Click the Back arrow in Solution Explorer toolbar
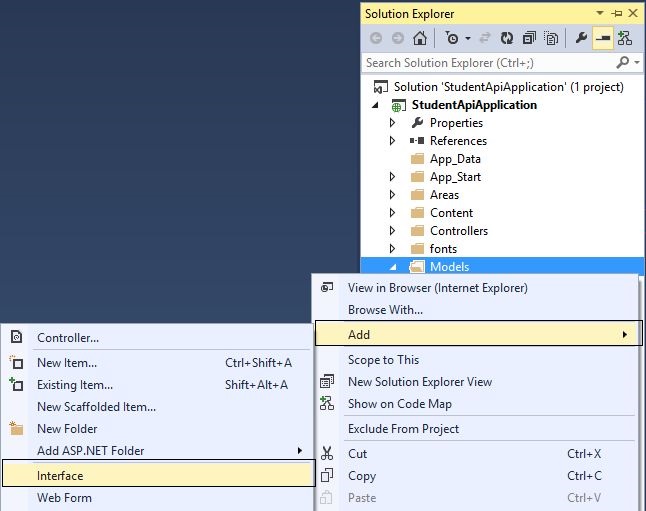646x511 pixels. click(376, 38)
